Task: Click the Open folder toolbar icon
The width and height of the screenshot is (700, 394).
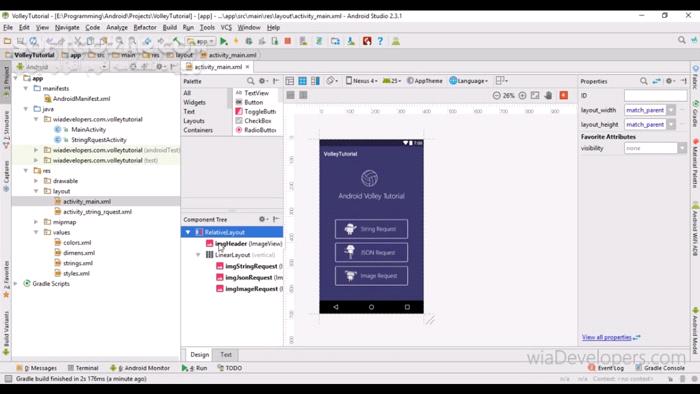Action: point(8,41)
